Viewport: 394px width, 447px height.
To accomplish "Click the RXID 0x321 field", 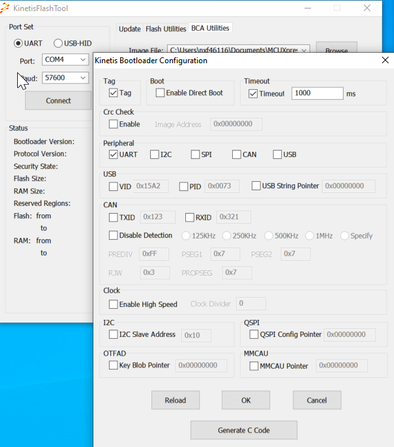I will 233,217.
